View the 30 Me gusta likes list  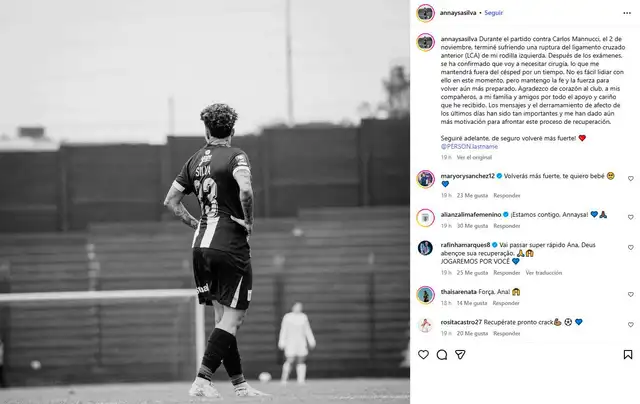coord(472,226)
